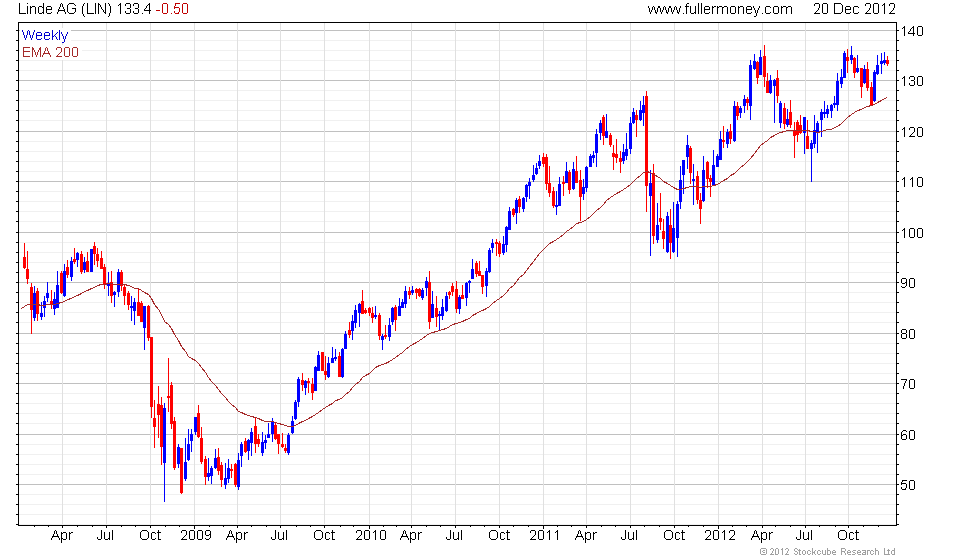Click the chart date '20 Dec 2012'
The width and height of the screenshot is (980, 560).
tap(854, 9)
